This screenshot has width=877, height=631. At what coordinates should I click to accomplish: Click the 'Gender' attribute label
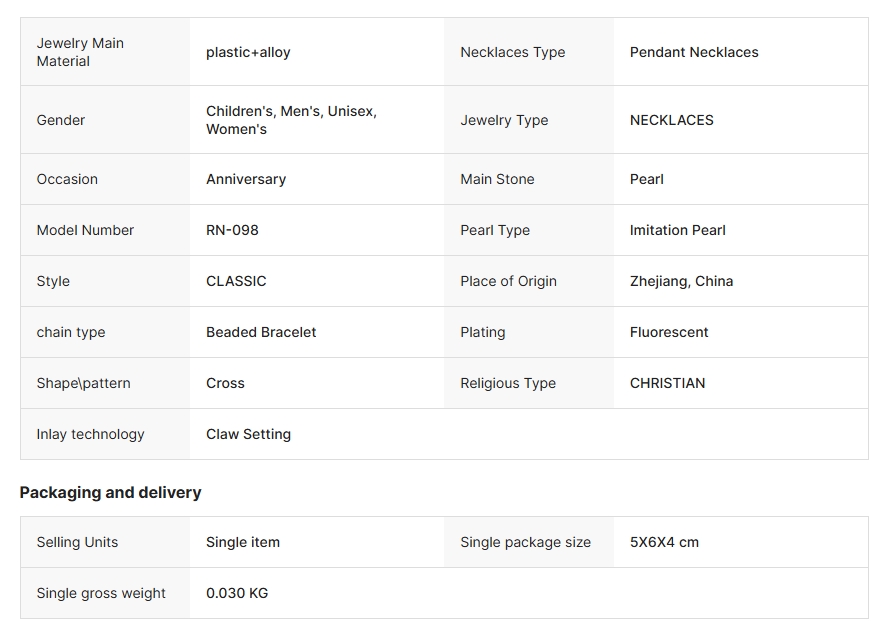(61, 120)
